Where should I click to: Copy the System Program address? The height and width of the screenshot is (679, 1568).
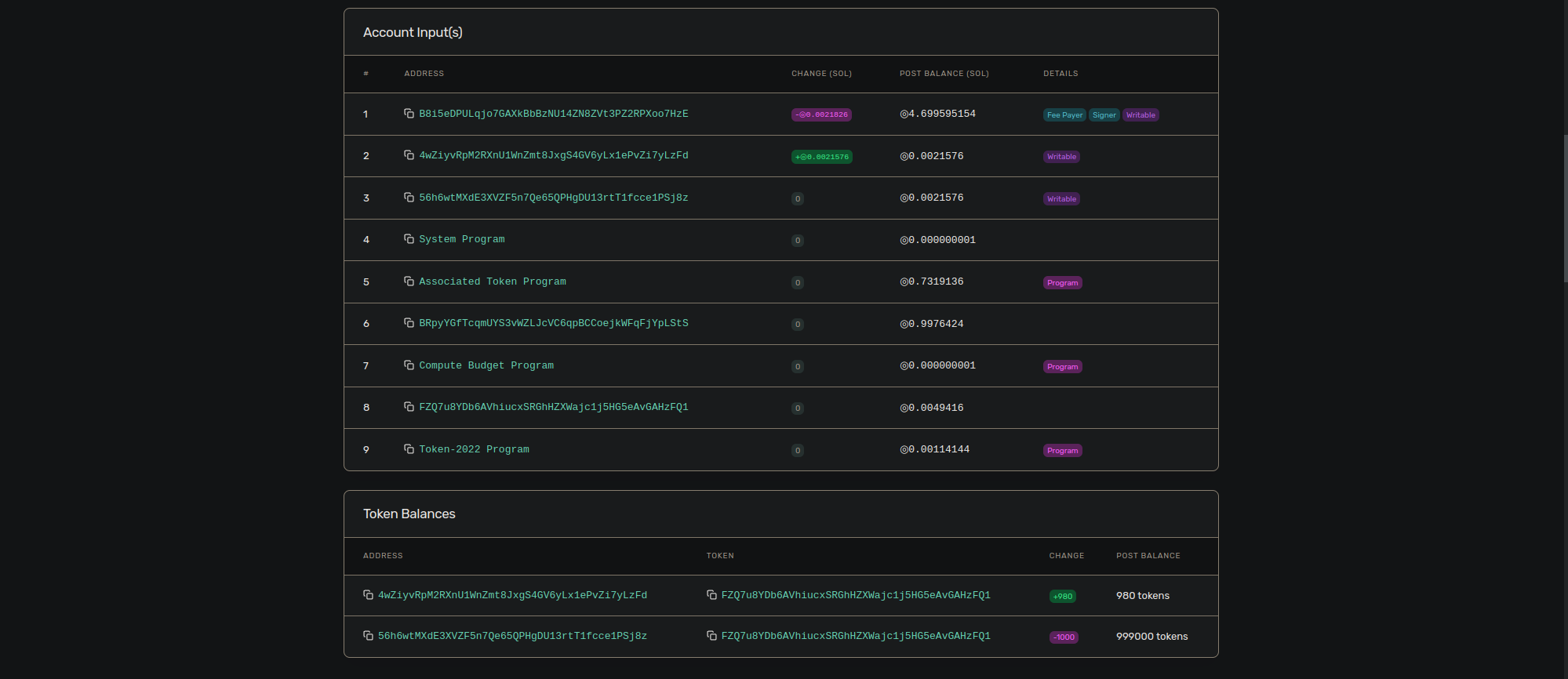(x=409, y=239)
